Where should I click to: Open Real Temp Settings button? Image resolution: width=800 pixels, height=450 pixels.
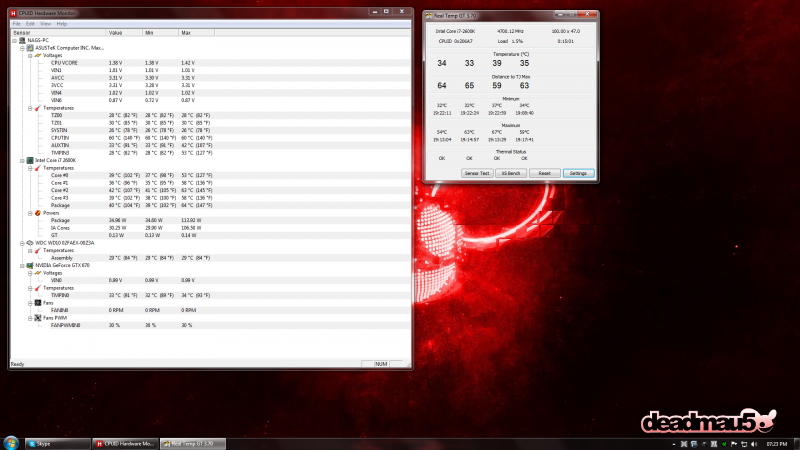point(579,173)
